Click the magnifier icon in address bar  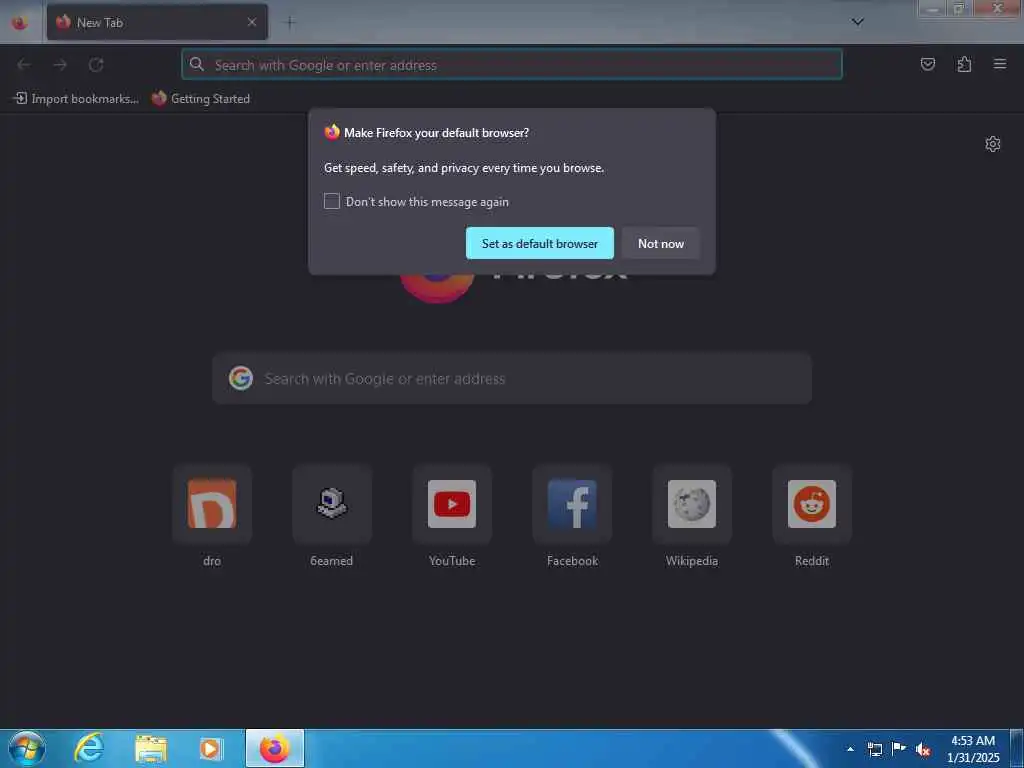pos(197,64)
